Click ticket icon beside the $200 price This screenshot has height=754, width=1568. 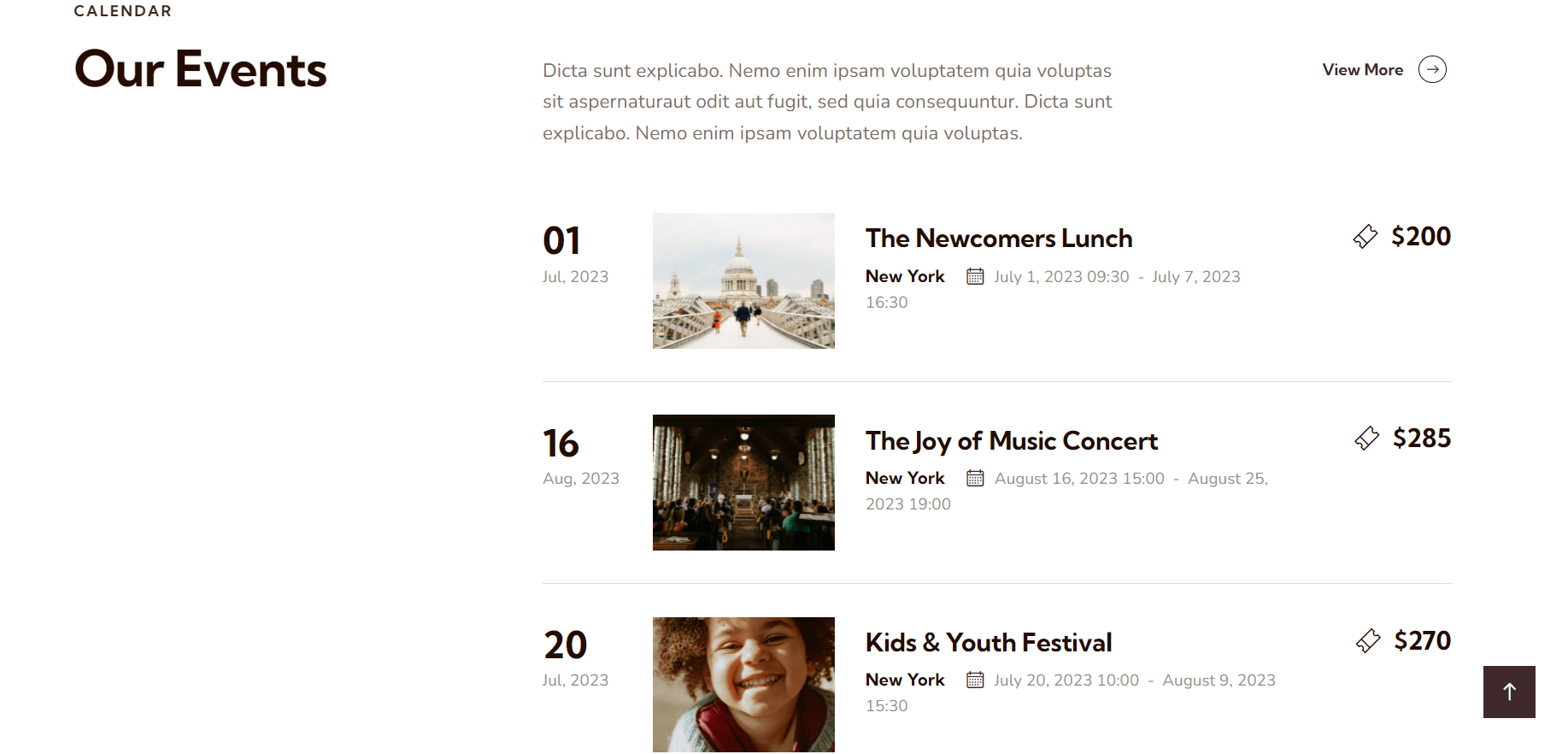[x=1365, y=237]
